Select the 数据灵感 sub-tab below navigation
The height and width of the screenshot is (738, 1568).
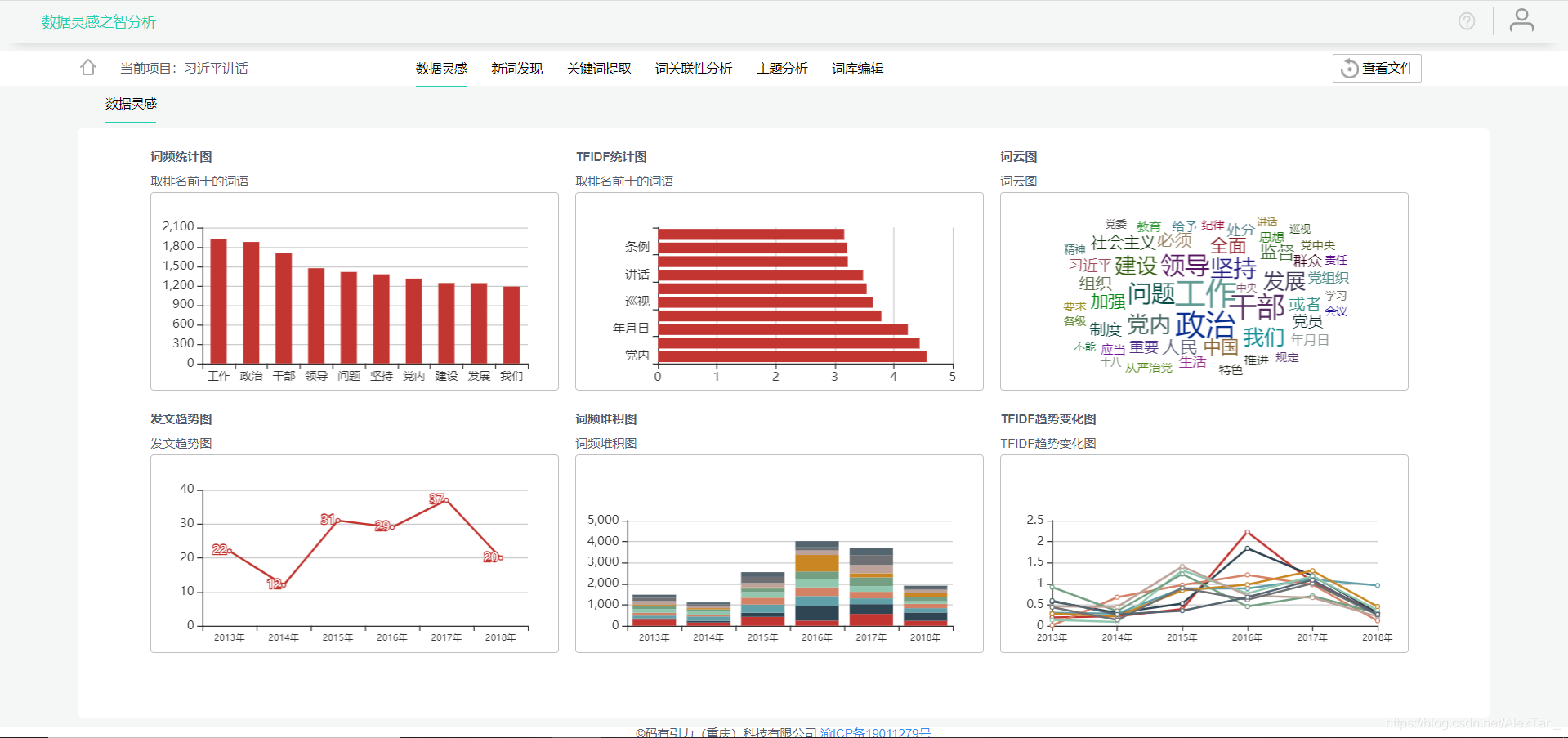pyautogui.click(x=131, y=104)
